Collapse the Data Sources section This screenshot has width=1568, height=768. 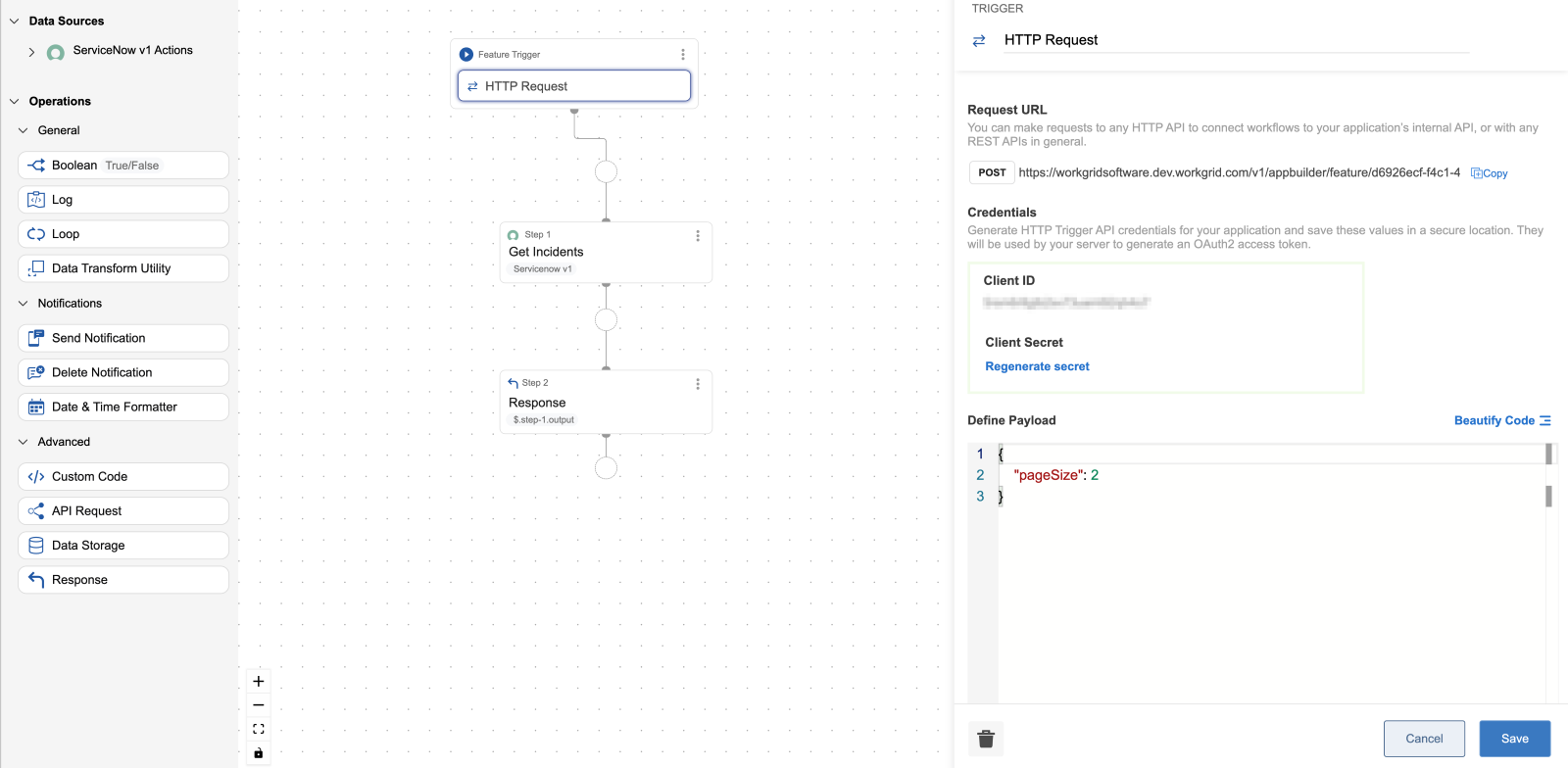coord(15,21)
